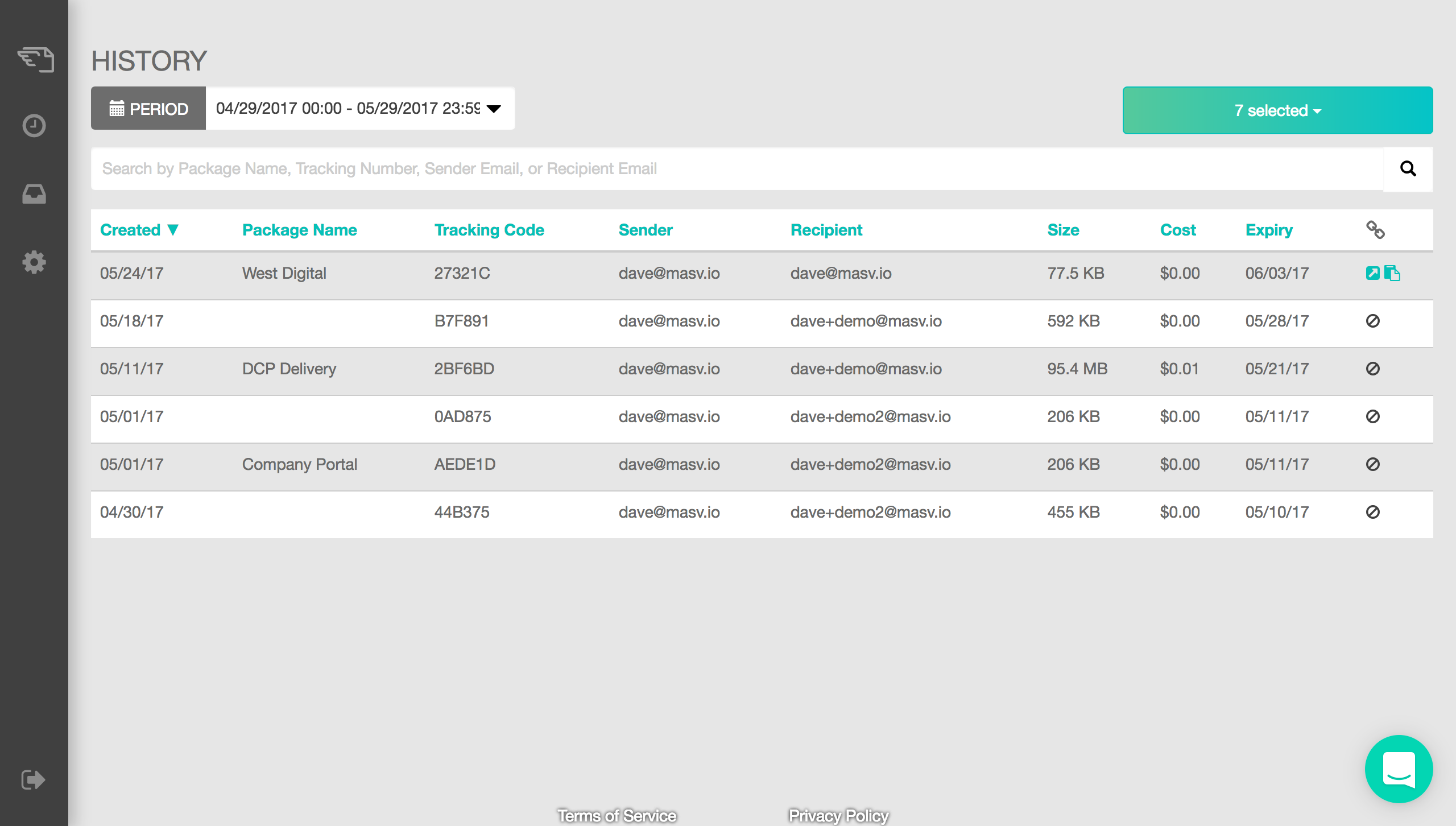This screenshot has width=1456, height=826.
Task: Click the search magnifier button
Action: tap(1408, 168)
